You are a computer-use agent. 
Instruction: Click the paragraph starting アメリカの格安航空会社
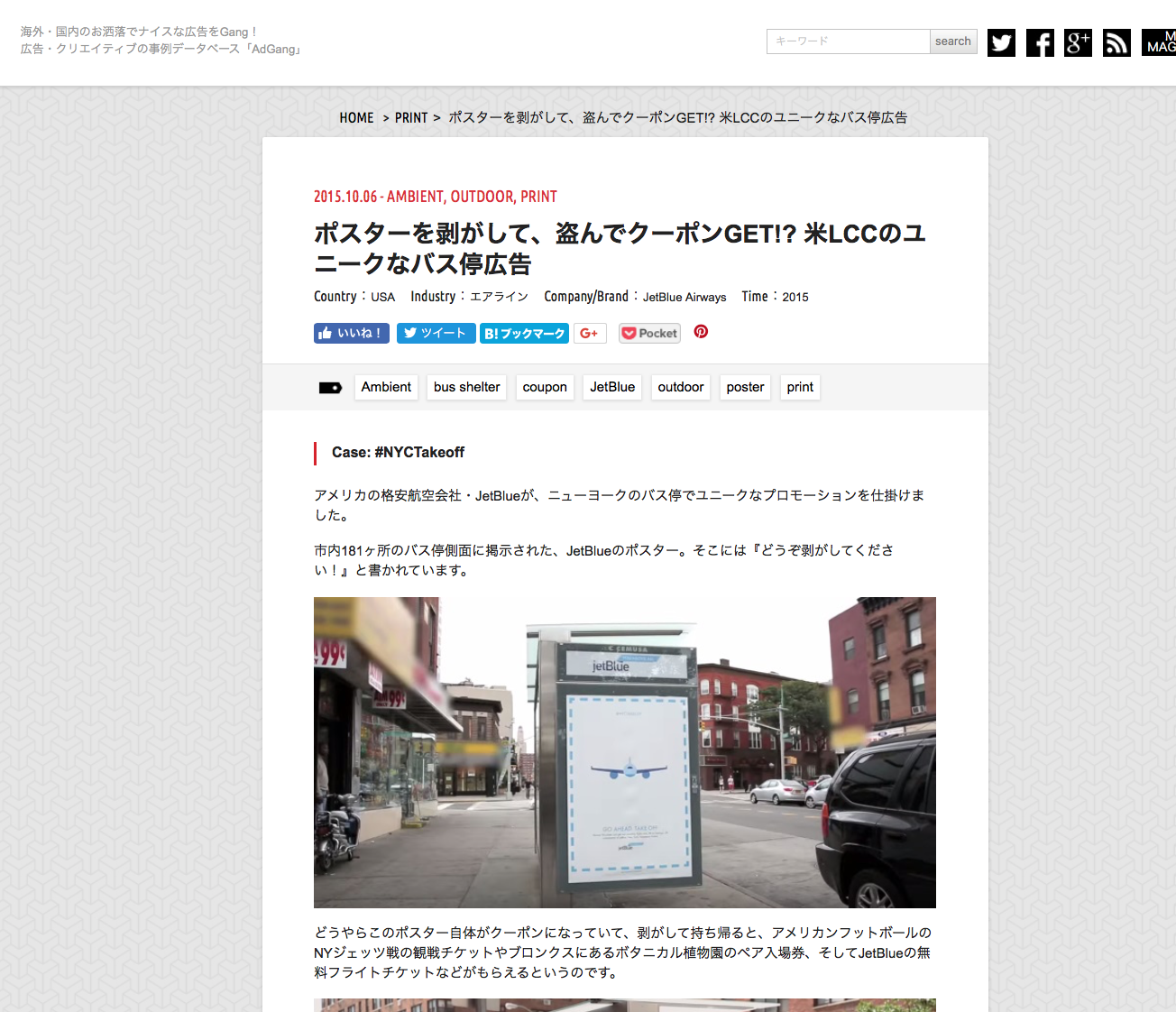pos(620,505)
